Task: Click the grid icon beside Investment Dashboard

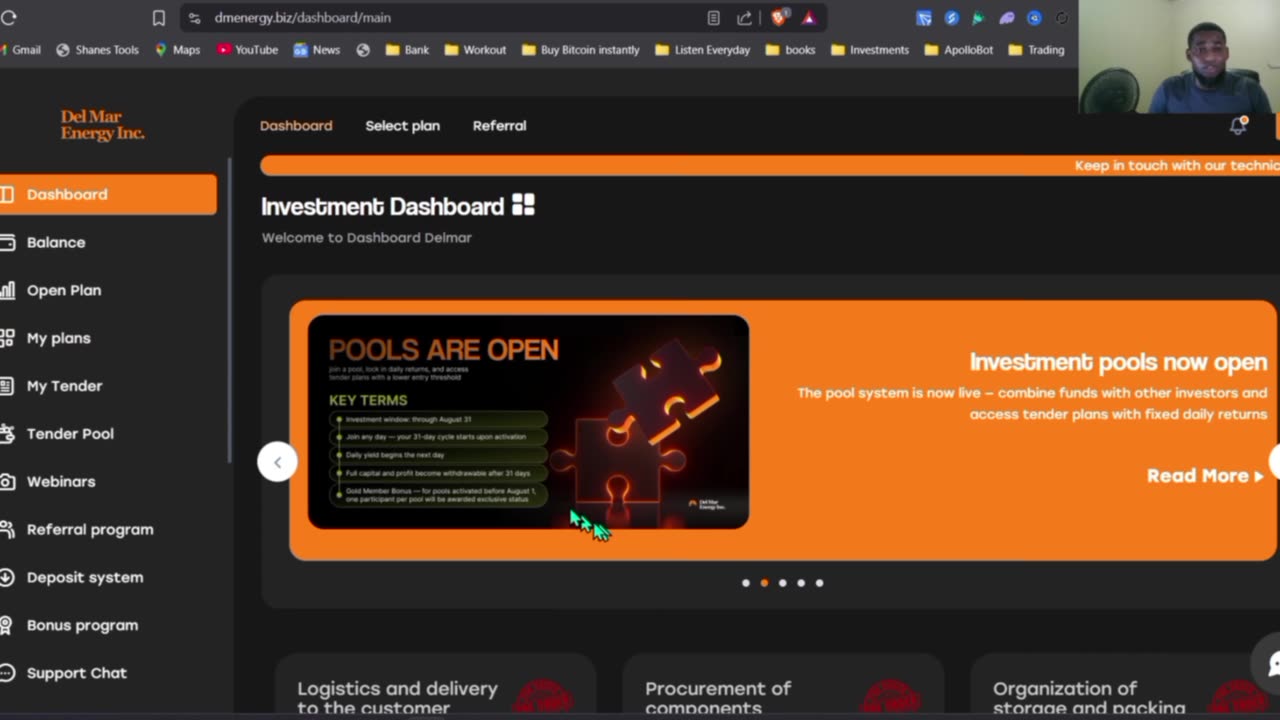Action: (x=523, y=205)
